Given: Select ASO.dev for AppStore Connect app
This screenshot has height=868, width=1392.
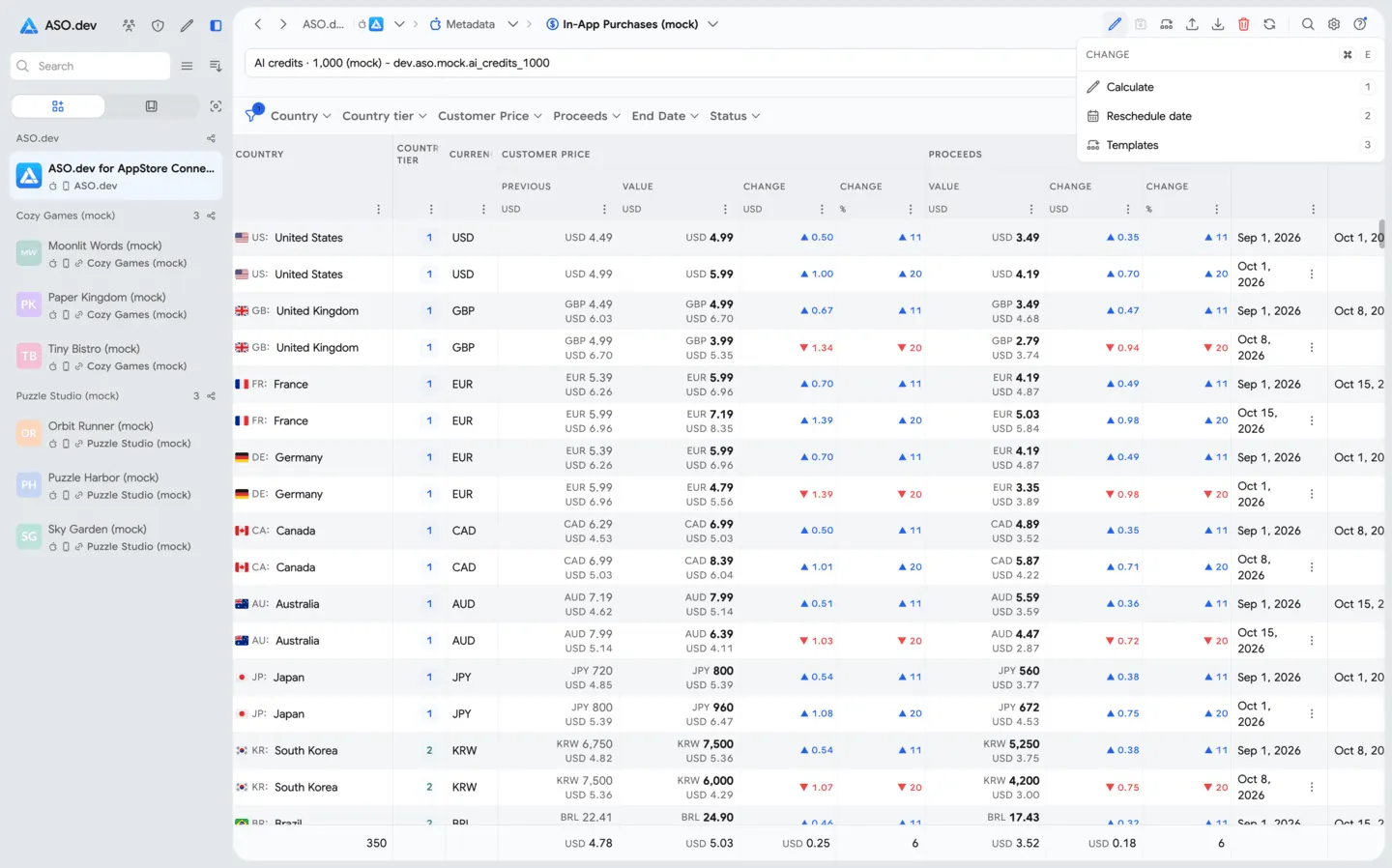Looking at the screenshot, I should tap(117, 176).
